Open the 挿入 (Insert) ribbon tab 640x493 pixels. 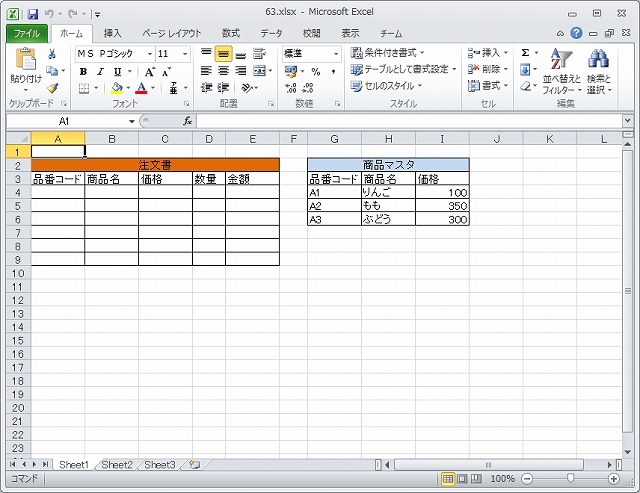112,33
